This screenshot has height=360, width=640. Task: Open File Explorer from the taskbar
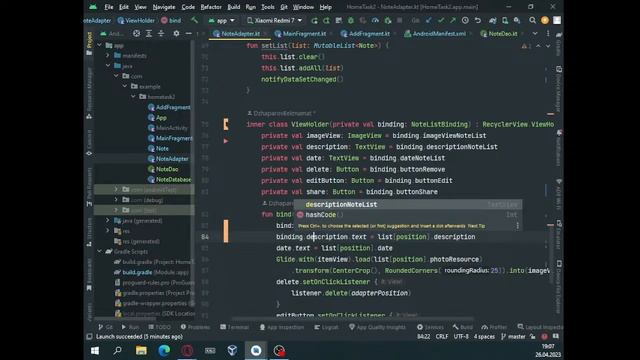click(x=141, y=351)
